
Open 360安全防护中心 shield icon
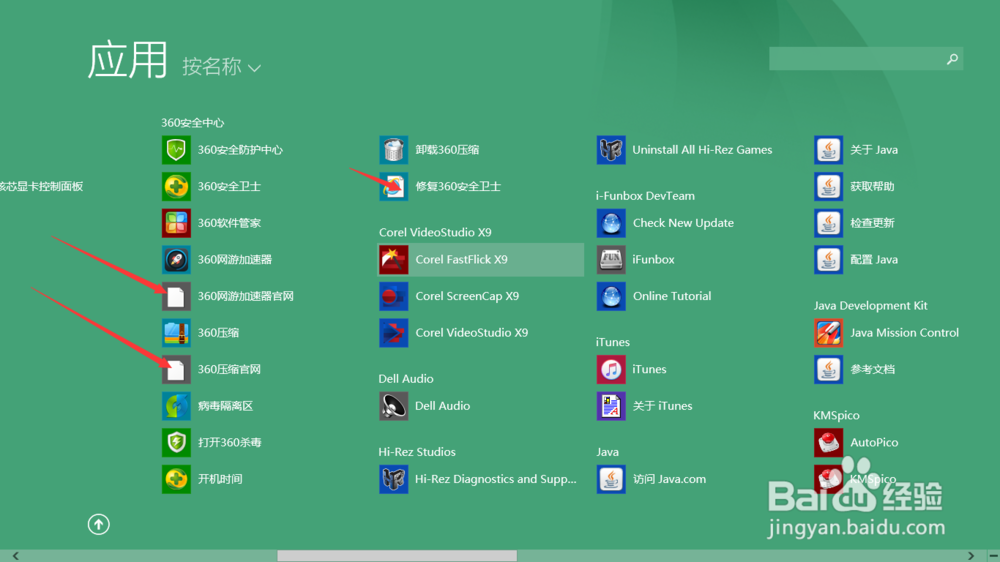(176, 150)
